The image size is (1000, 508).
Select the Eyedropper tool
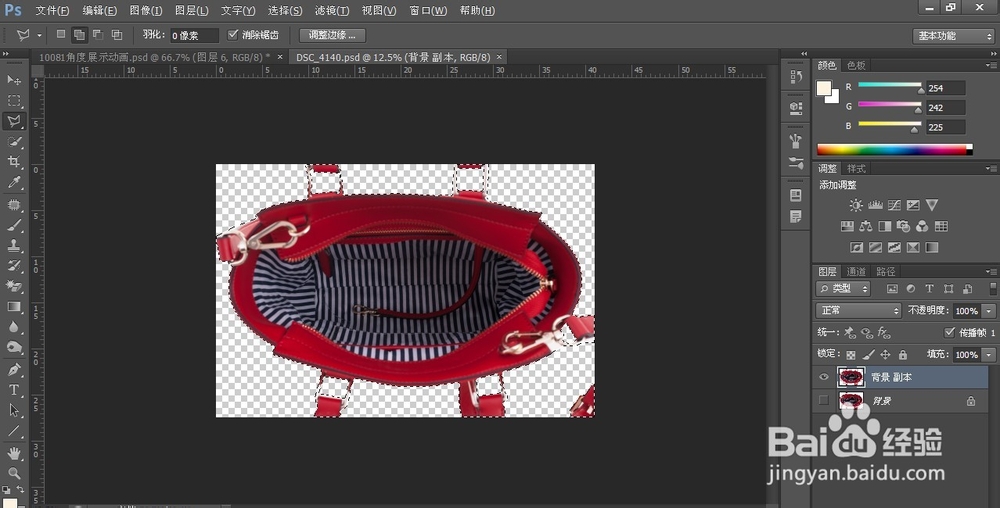[14, 183]
